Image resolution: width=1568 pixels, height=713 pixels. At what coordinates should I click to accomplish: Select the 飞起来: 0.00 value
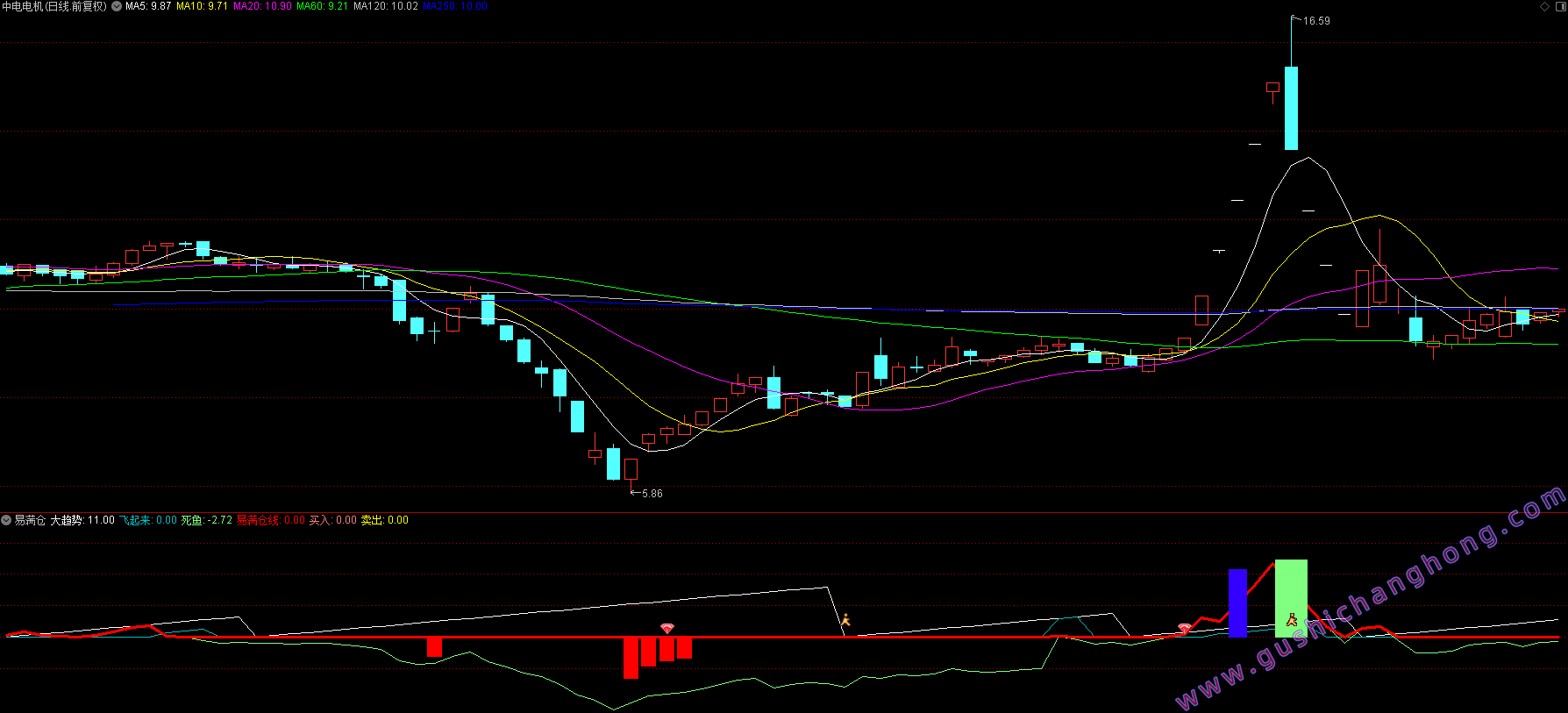pos(148,520)
